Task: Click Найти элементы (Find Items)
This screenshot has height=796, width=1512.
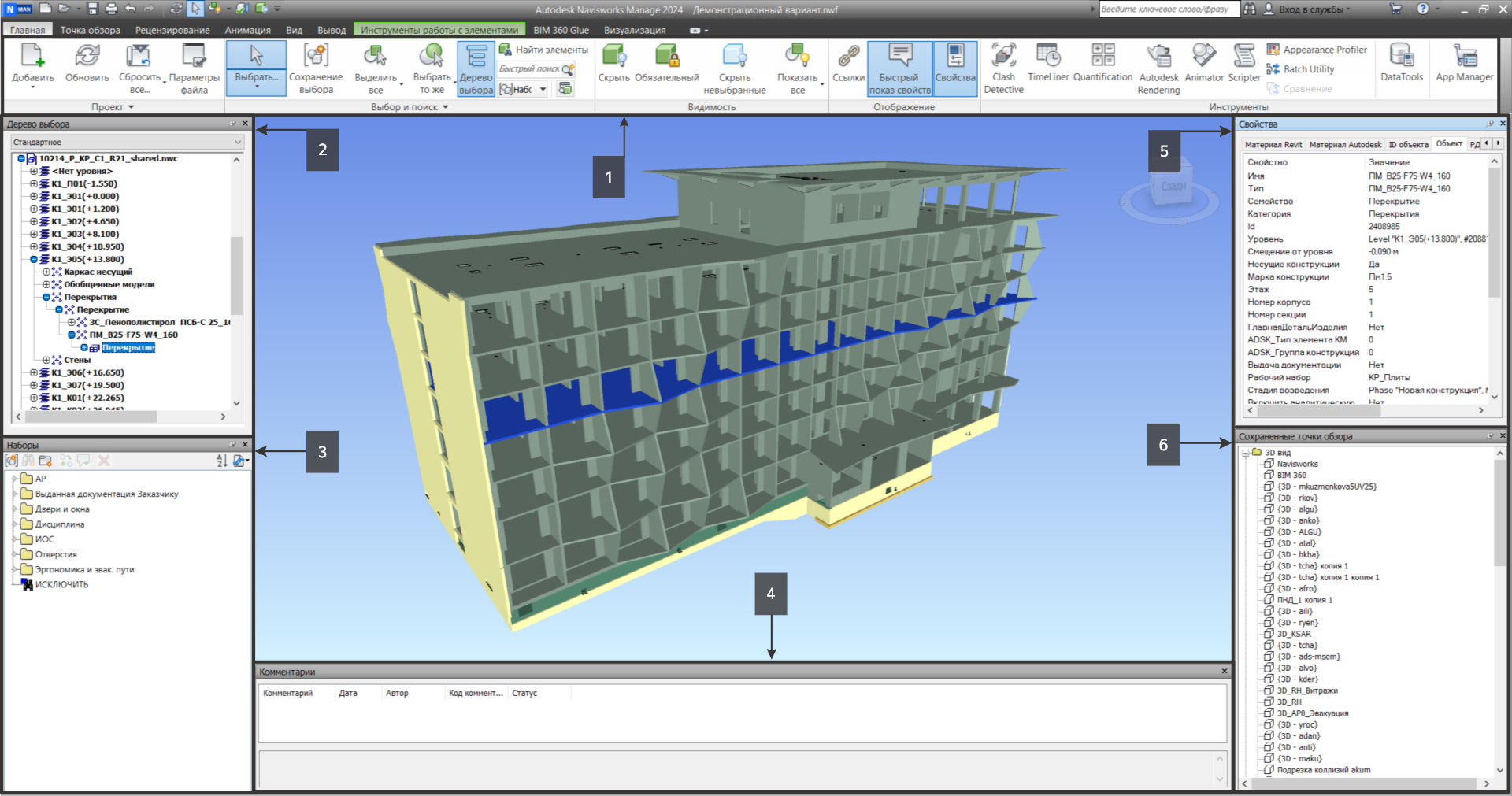Action: (x=544, y=50)
